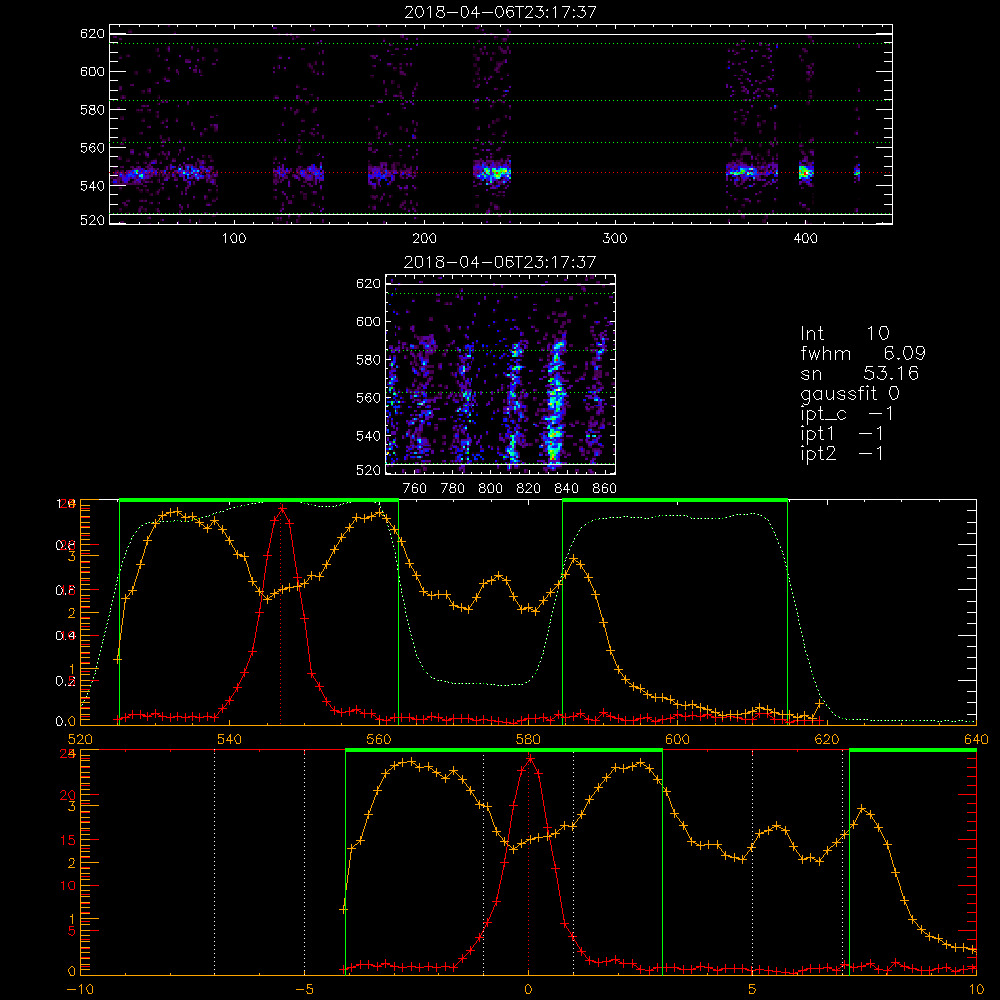Click x-axis label 540 on the profile plot

pyautogui.click(x=230, y=740)
